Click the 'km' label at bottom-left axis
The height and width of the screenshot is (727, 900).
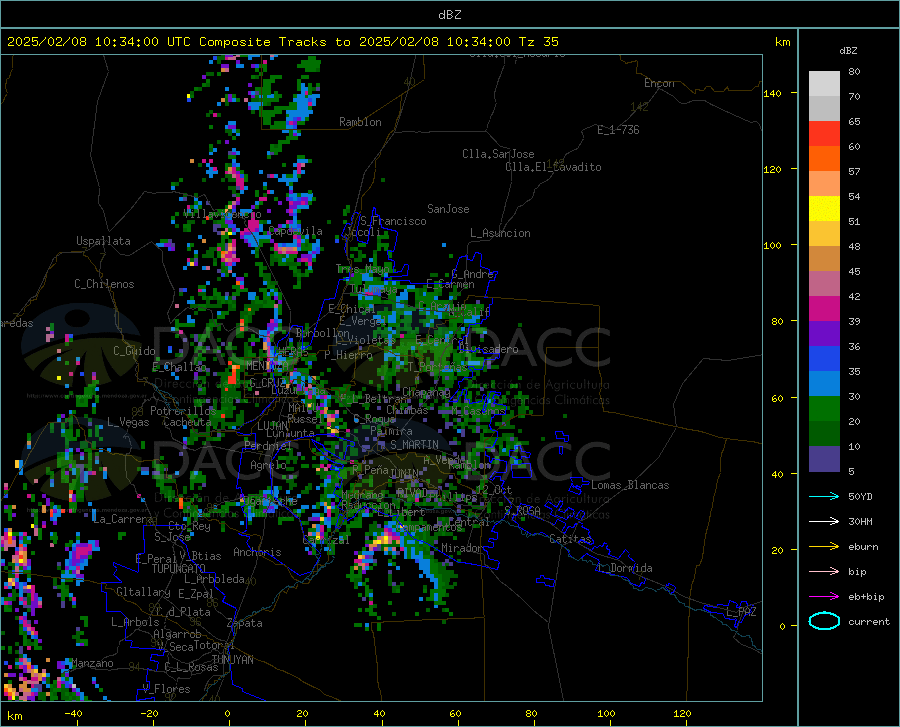[x=14, y=716]
